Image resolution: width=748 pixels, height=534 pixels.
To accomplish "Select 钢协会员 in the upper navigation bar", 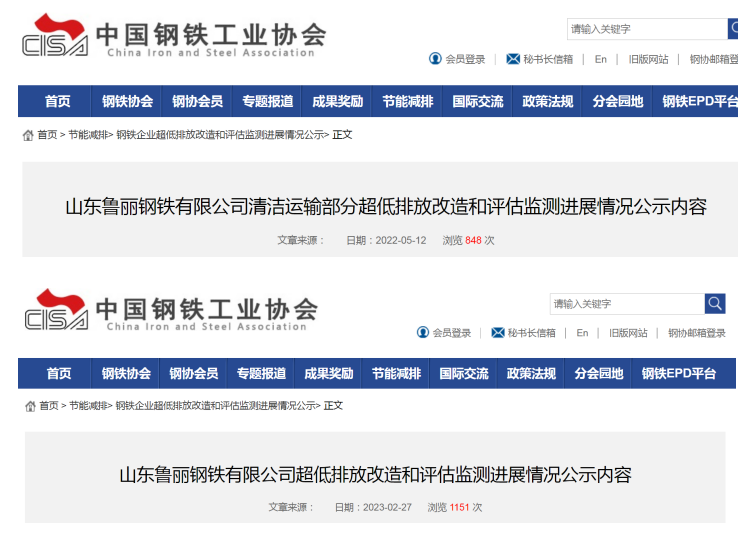I will [197, 101].
